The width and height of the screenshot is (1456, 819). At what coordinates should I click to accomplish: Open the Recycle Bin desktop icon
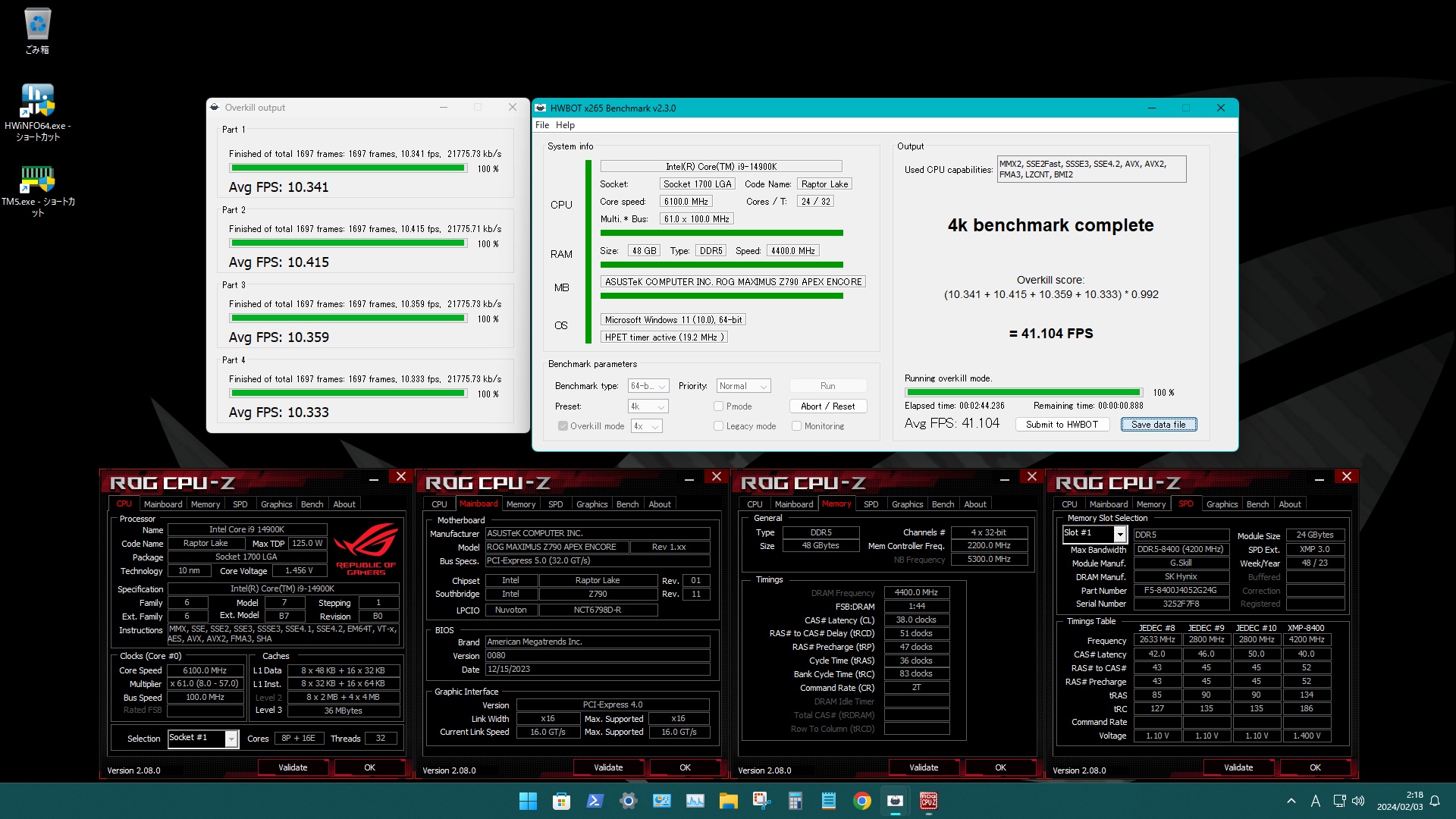37,31
